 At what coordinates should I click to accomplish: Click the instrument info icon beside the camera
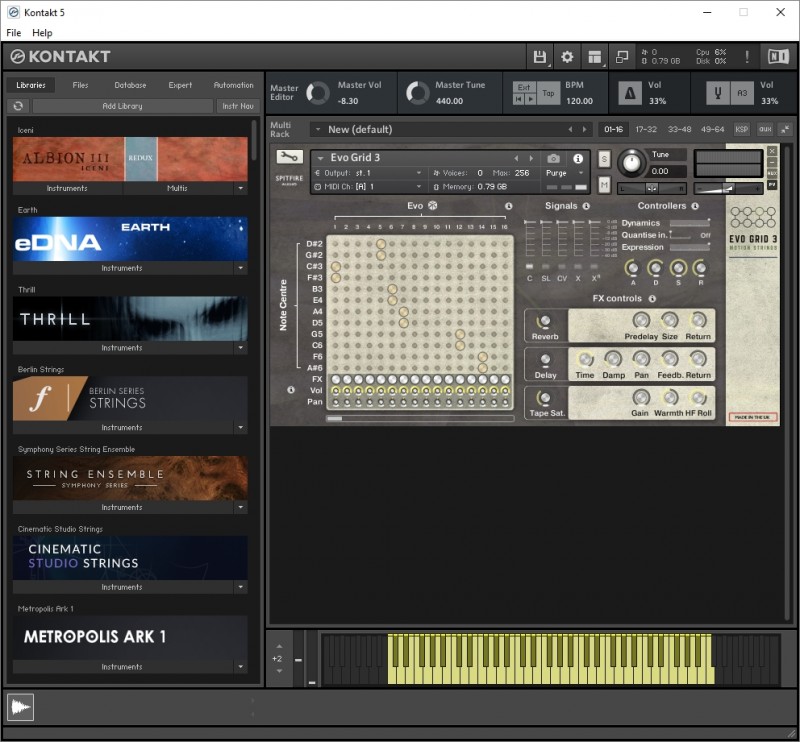(x=578, y=159)
